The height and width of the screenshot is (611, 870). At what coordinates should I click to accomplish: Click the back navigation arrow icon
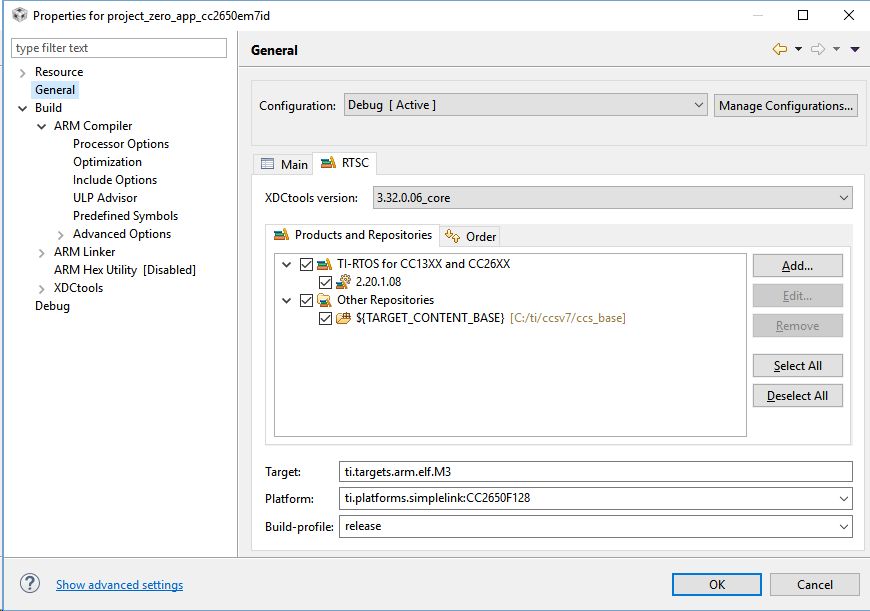point(779,49)
